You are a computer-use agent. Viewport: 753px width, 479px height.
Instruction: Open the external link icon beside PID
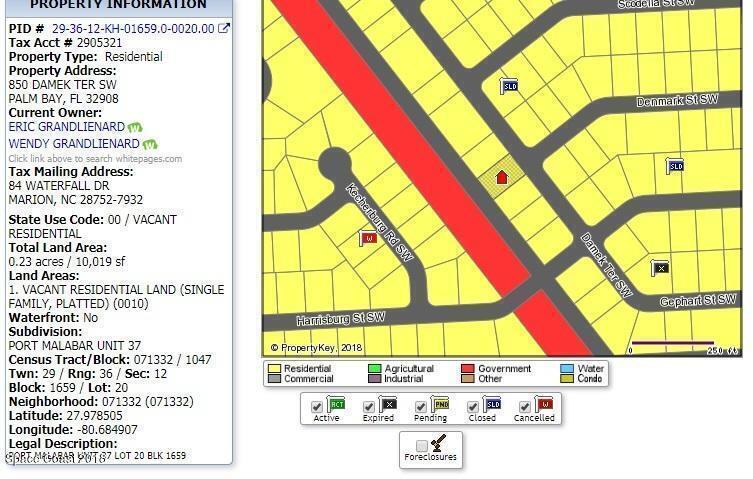point(224,28)
